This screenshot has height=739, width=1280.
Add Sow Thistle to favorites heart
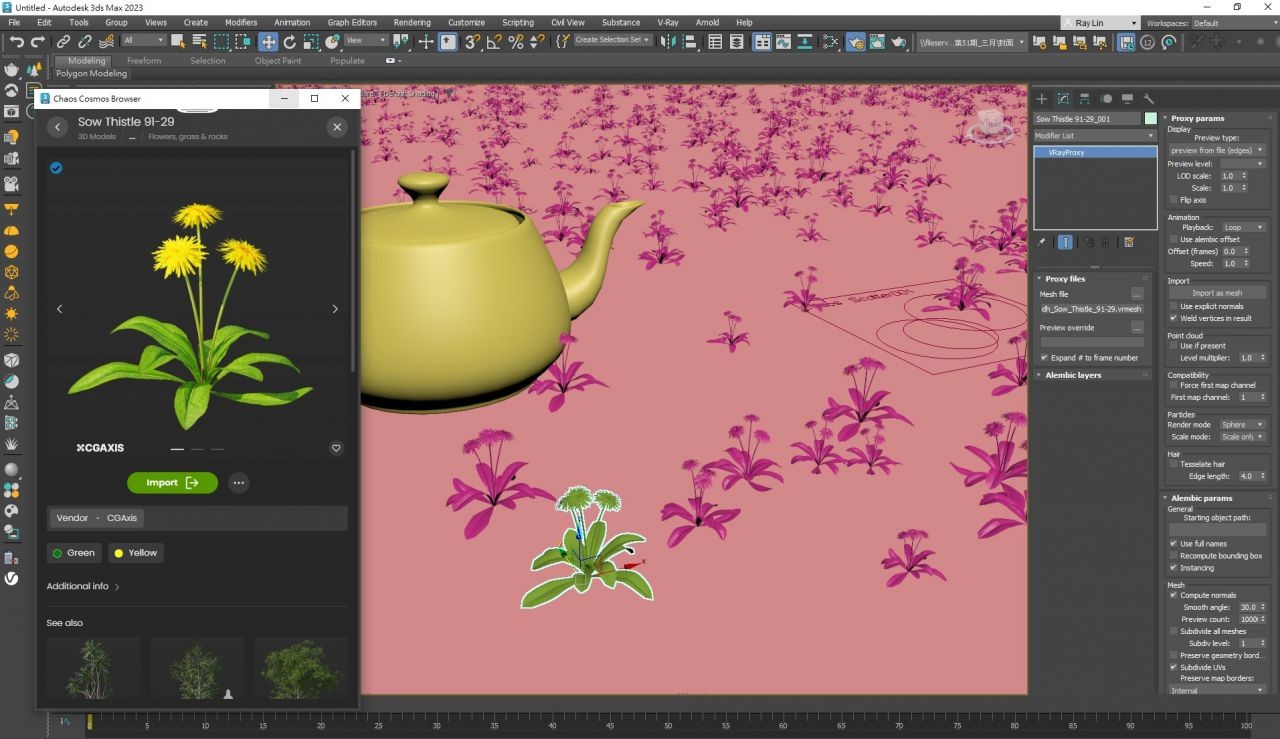click(336, 448)
